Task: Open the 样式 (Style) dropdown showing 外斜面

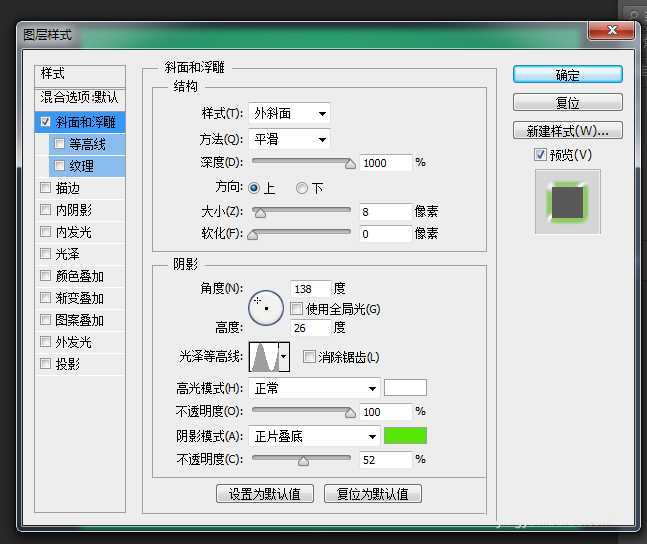Action: click(x=290, y=113)
